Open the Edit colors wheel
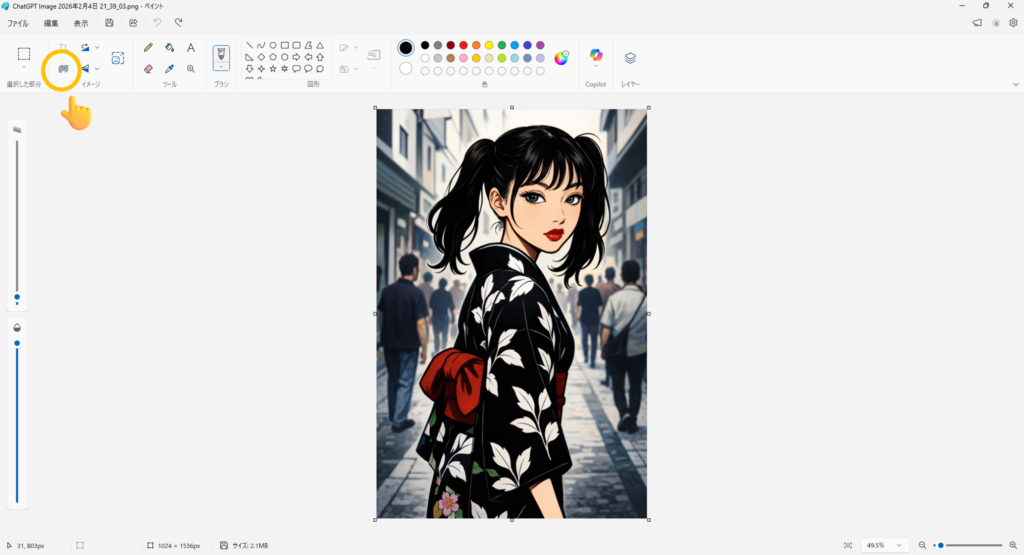Viewport: 1024px width, 555px height. [x=561, y=57]
